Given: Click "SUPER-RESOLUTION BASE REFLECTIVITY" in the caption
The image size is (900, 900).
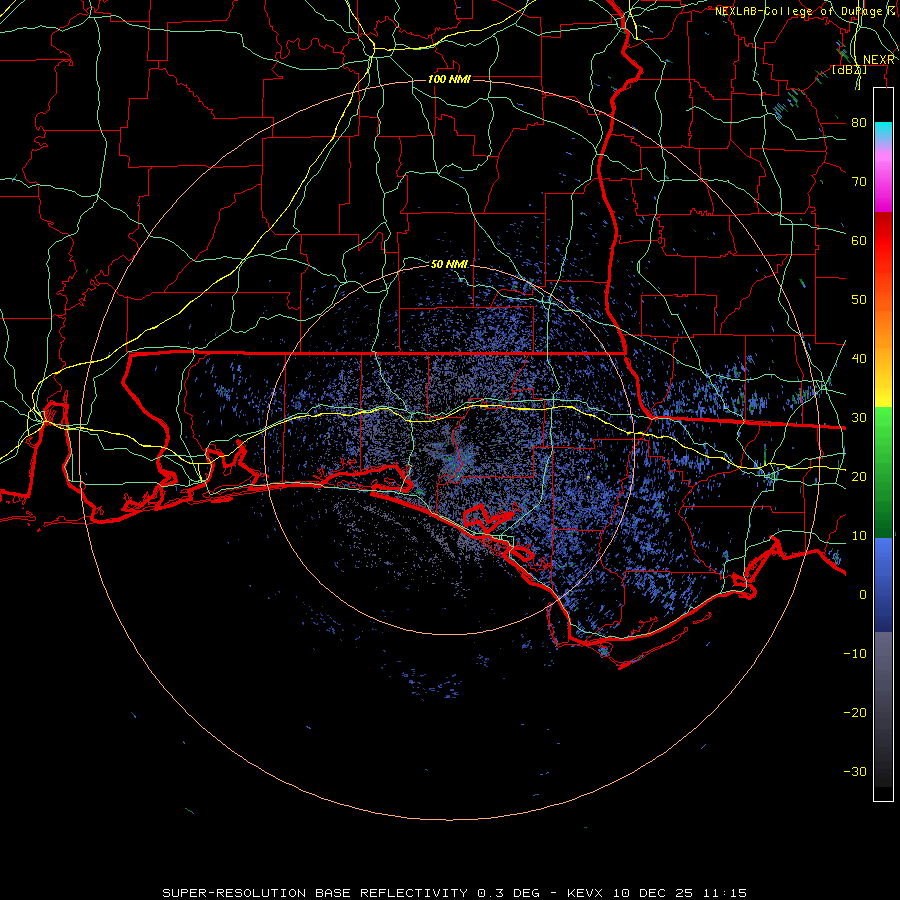Looking at the screenshot, I should click(315, 893).
